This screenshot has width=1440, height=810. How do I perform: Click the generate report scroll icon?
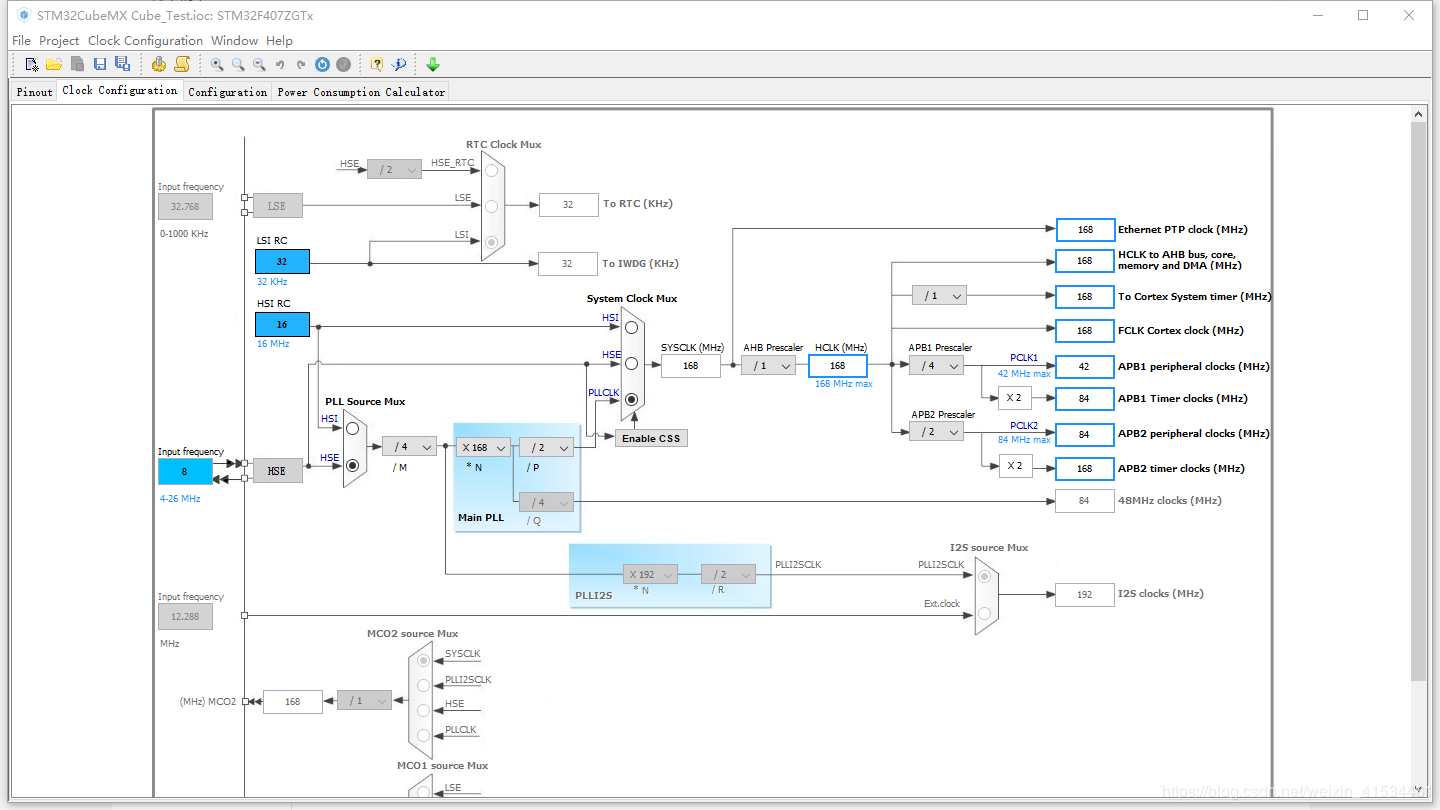[182, 64]
